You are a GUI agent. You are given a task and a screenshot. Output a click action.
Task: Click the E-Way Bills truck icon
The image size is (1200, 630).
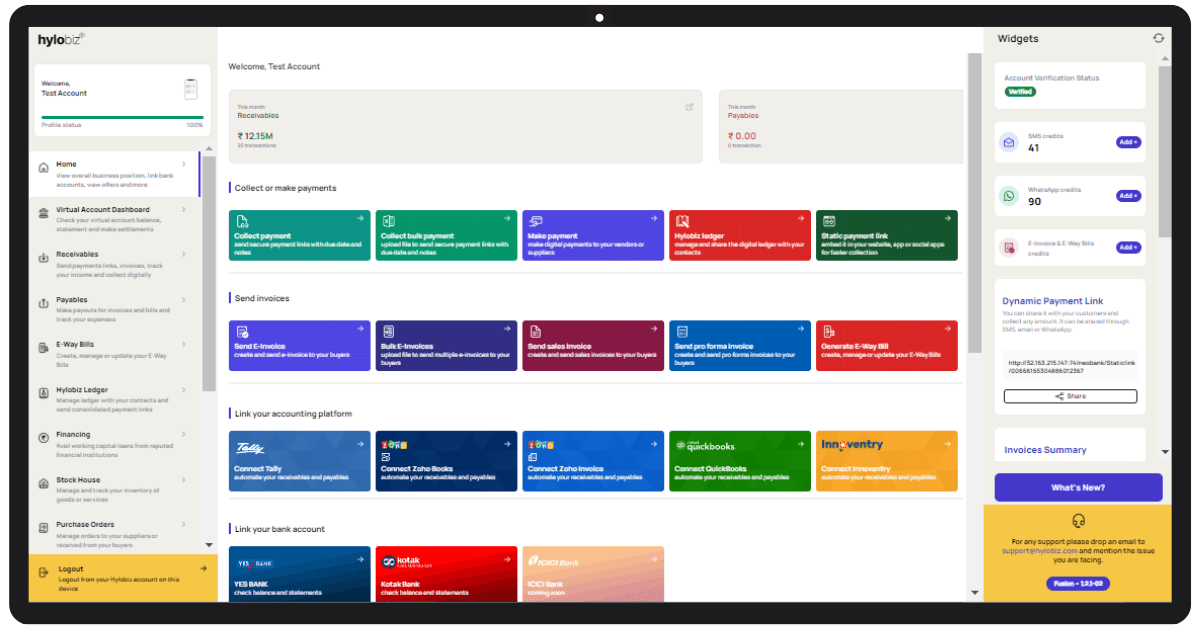43,348
